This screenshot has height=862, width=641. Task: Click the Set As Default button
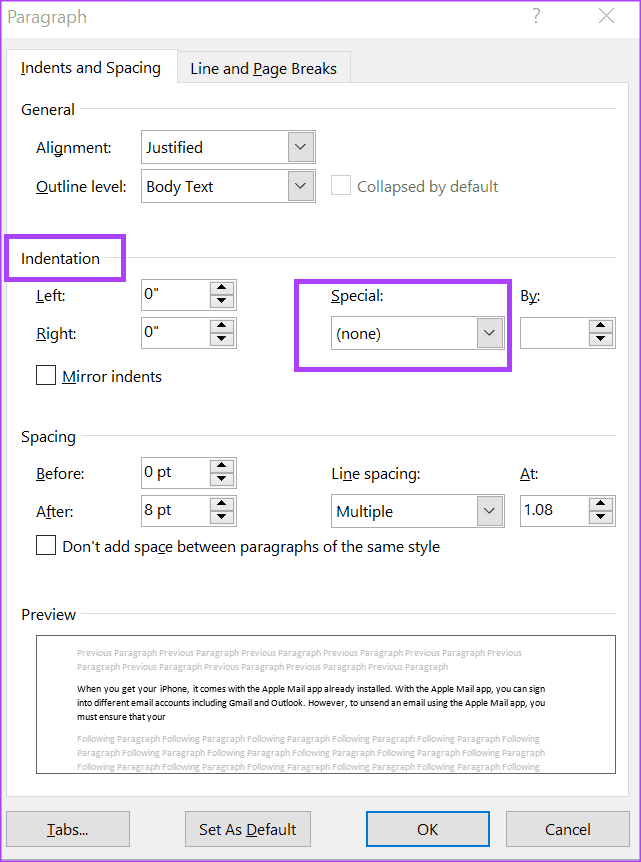[247, 829]
